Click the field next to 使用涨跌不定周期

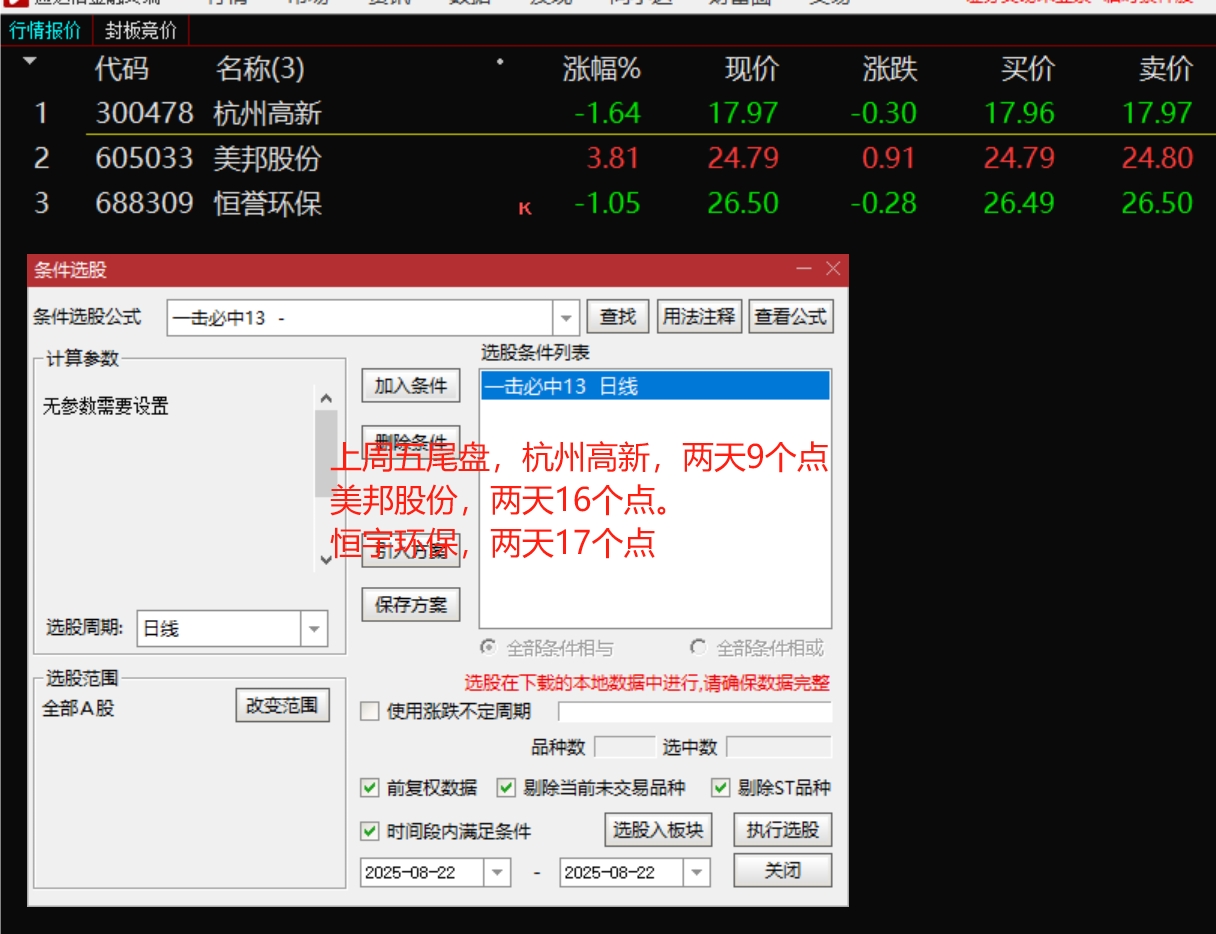click(x=695, y=712)
